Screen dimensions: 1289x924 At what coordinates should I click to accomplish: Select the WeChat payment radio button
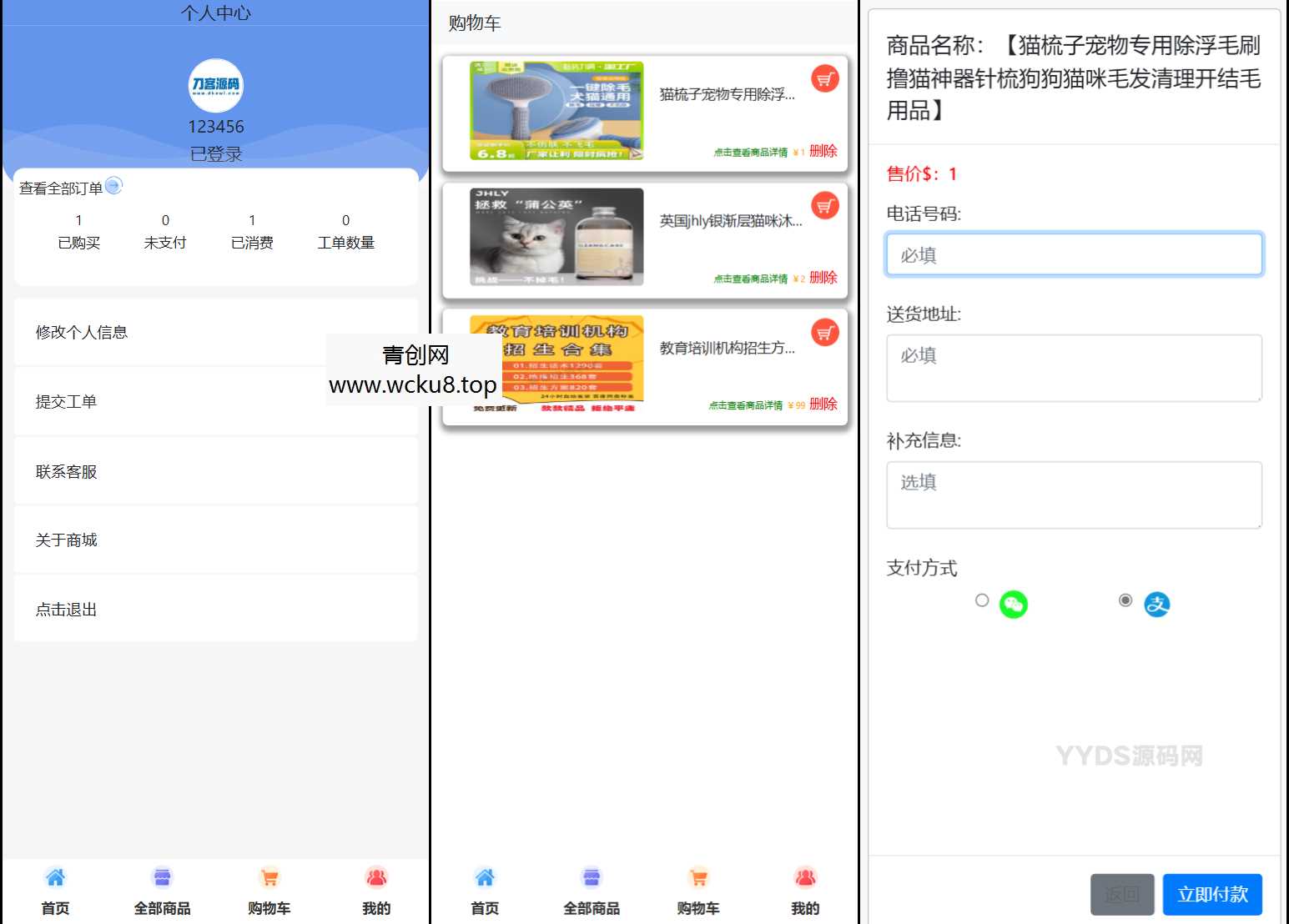tap(981, 600)
